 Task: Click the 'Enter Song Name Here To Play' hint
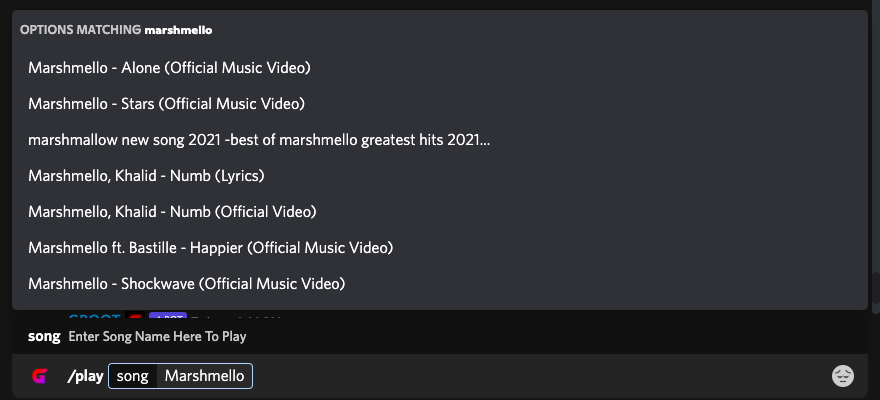point(157,337)
